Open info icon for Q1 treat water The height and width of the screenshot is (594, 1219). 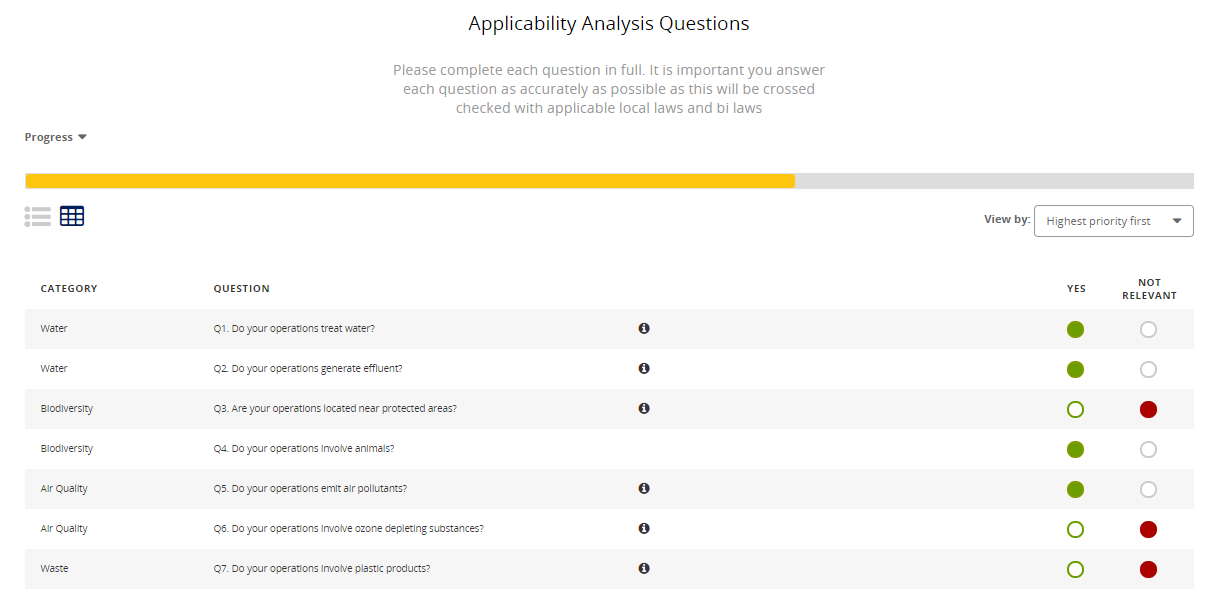[x=644, y=328]
